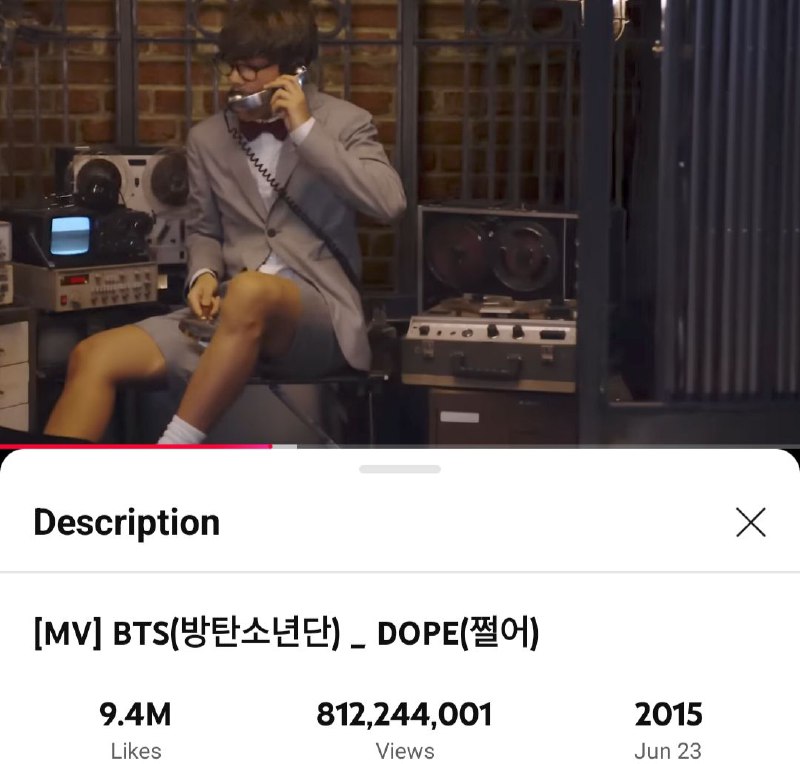
Task: Click the 9.4M likes count
Action: (x=135, y=714)
